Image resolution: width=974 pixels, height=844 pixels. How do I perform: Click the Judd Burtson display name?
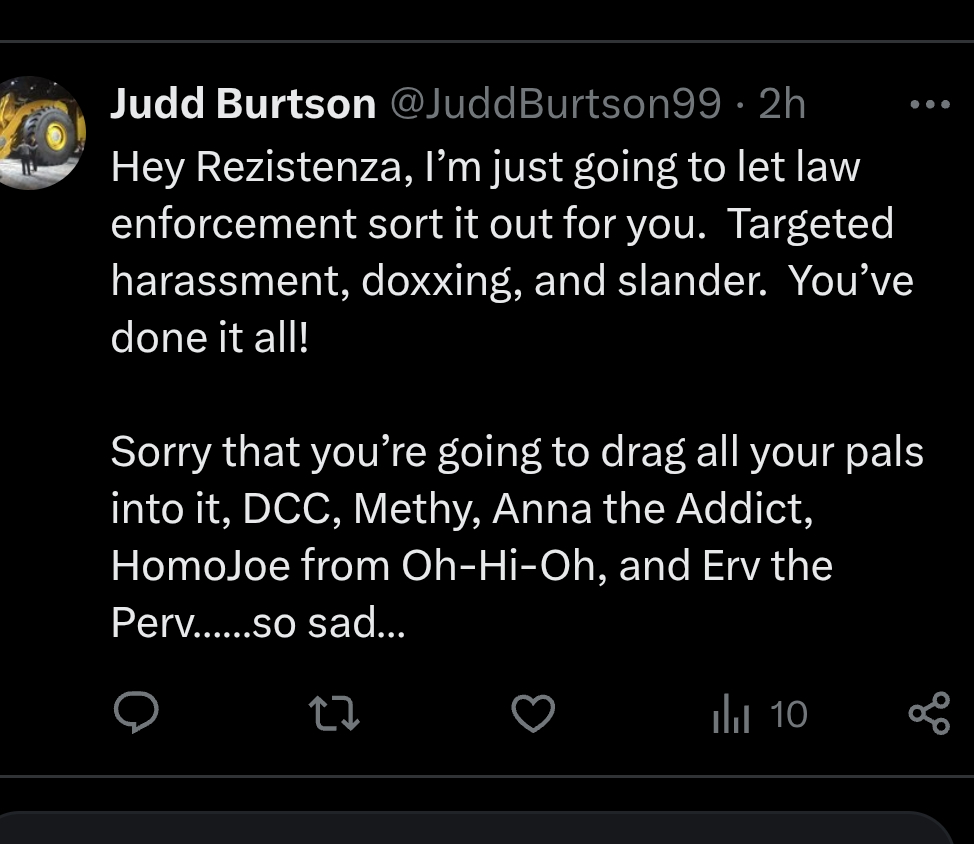(x=243, y=104)
